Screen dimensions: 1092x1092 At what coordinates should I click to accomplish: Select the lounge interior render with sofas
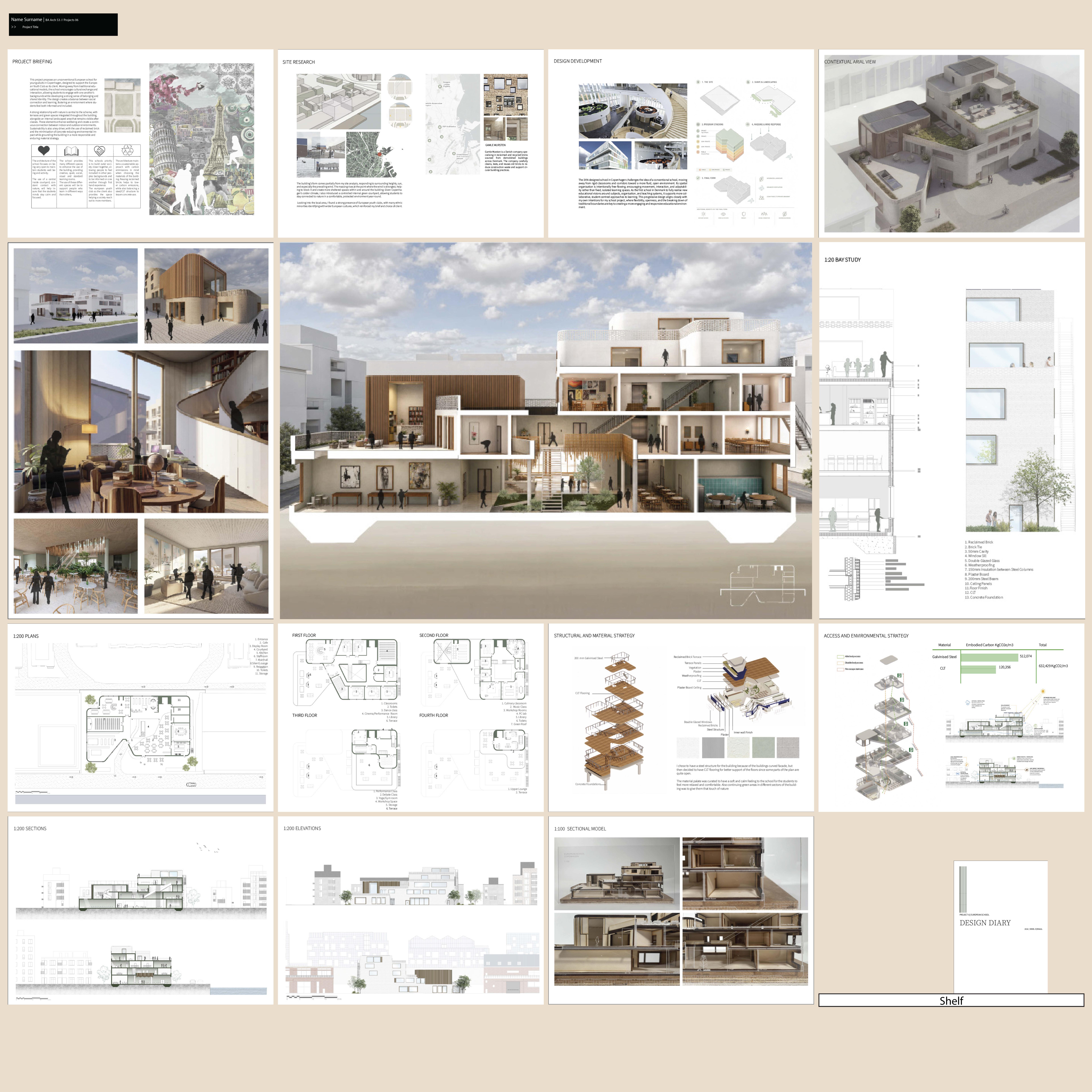pos(206,566)
